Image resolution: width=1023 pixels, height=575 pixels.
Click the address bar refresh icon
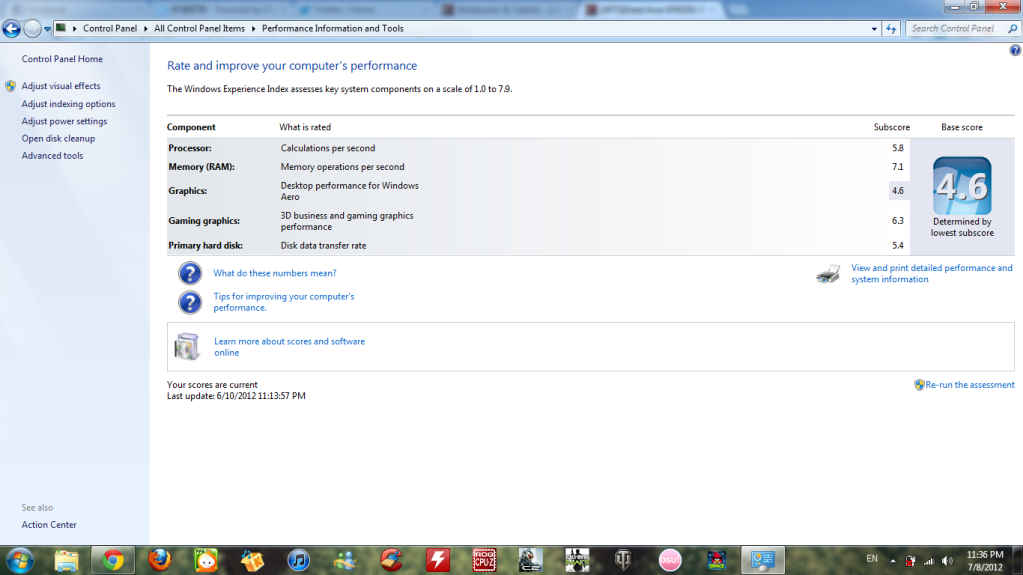(x=892, y=29)
